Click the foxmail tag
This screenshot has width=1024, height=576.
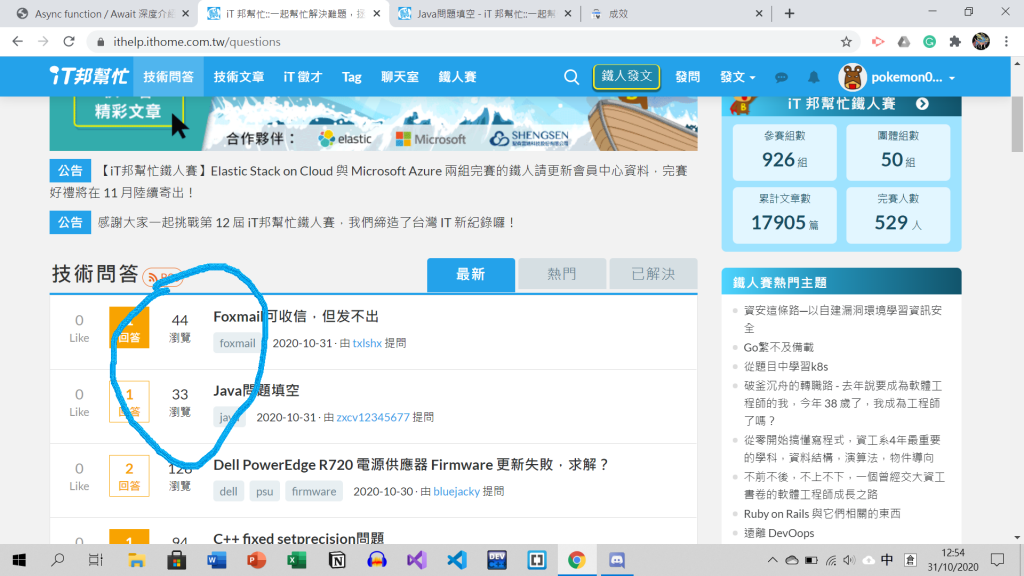click(237, 343)
